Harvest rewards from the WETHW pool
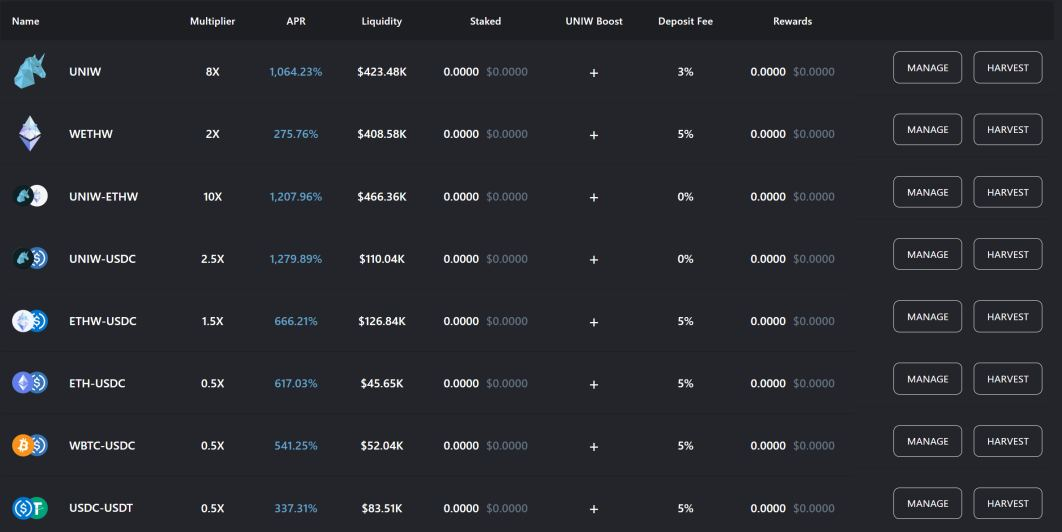This screenshot has width=1062, height=532. tap(1008, 129)
